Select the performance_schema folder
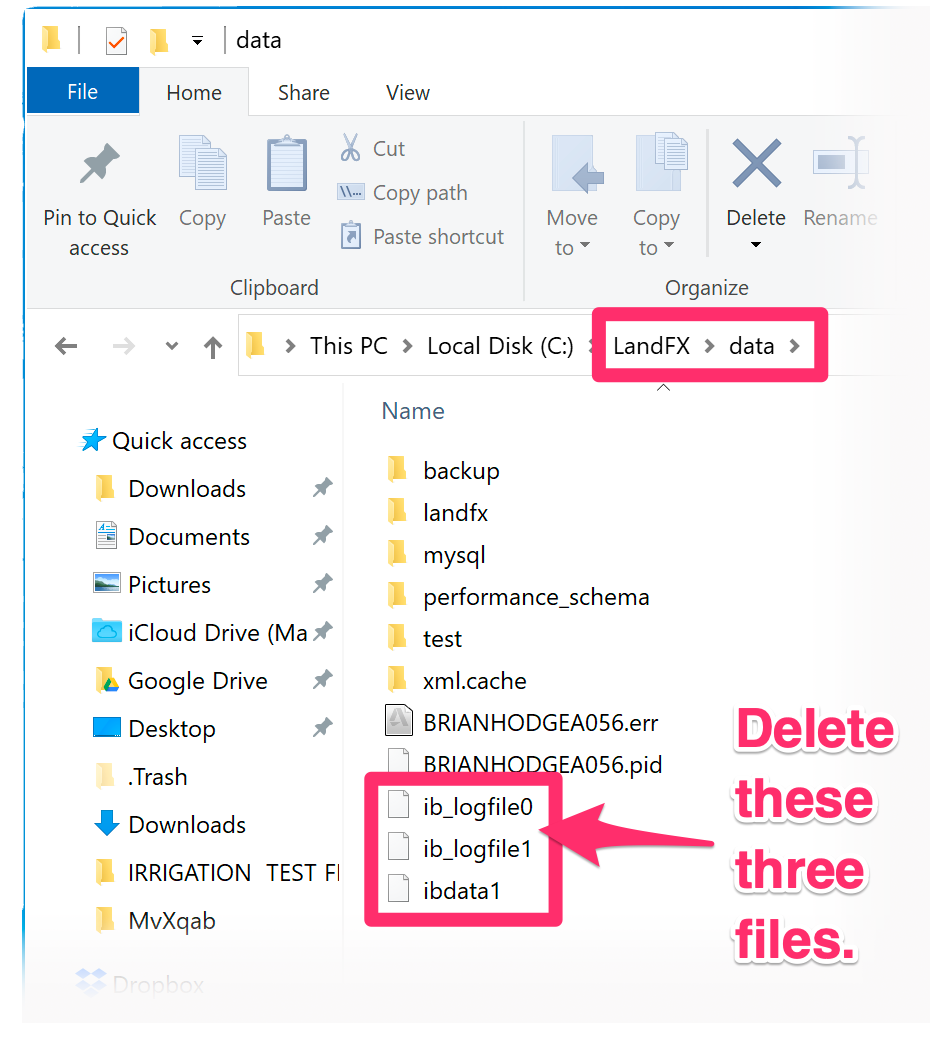 tap(518, 597)
